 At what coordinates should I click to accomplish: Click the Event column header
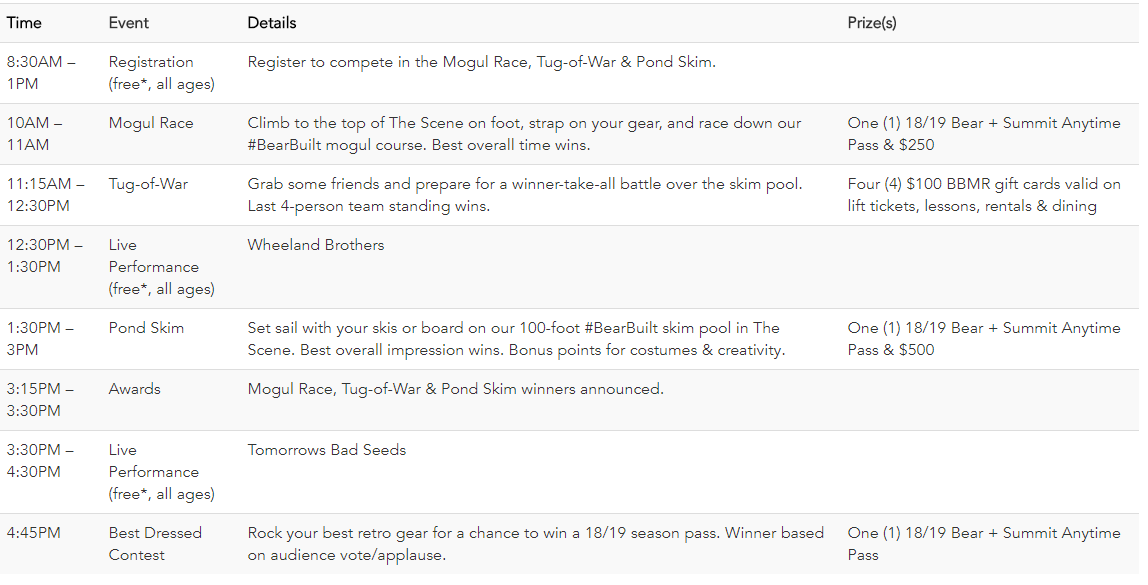pyautogui.click(x=130, y=22)
